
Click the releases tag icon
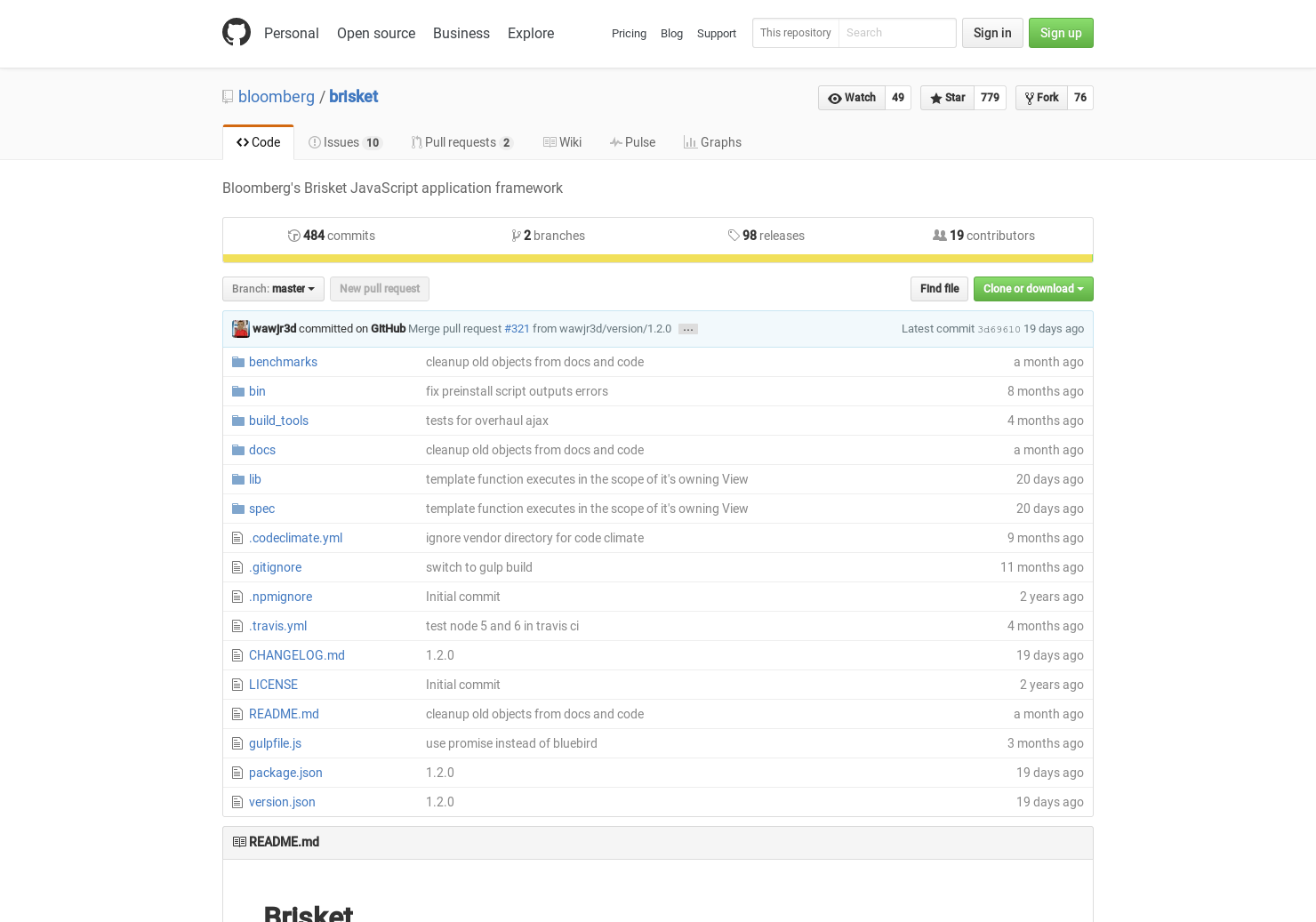[x=734, y=236]
